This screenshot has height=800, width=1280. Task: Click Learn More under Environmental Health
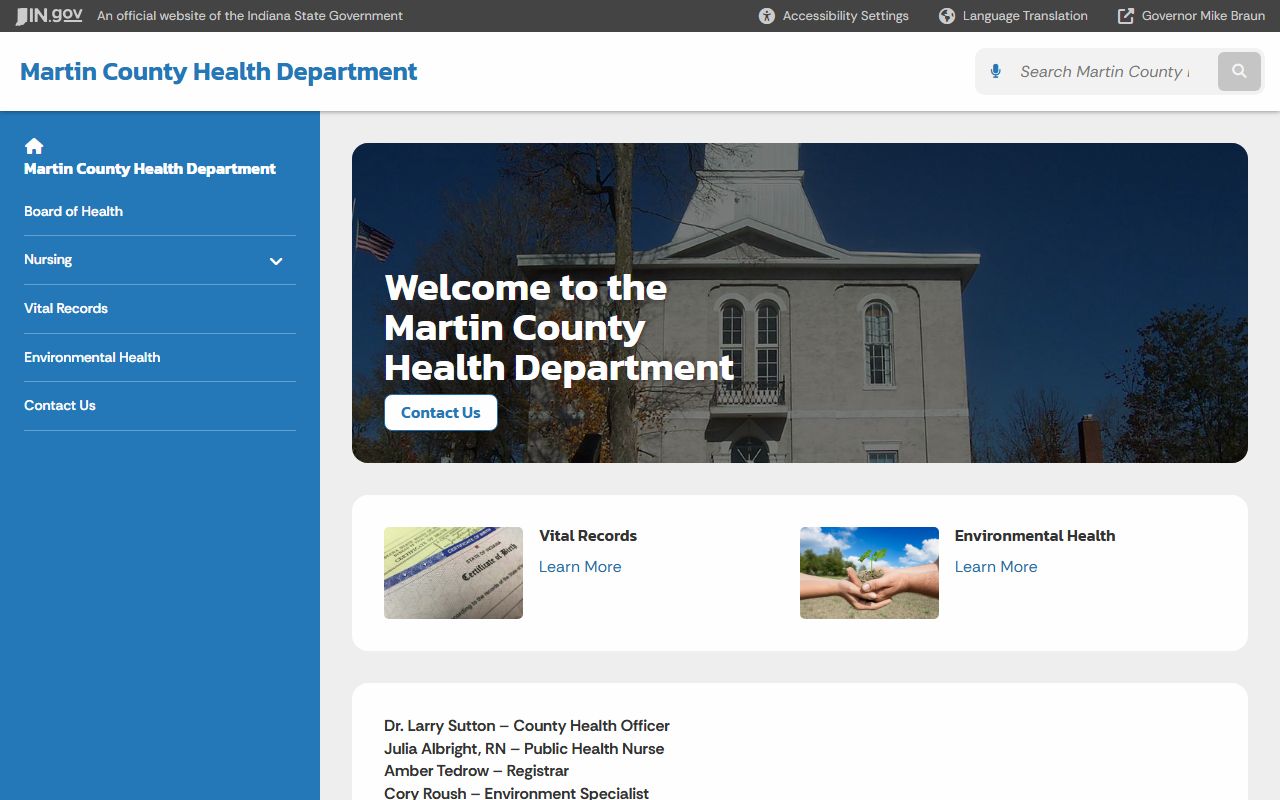tap(996, 567)
